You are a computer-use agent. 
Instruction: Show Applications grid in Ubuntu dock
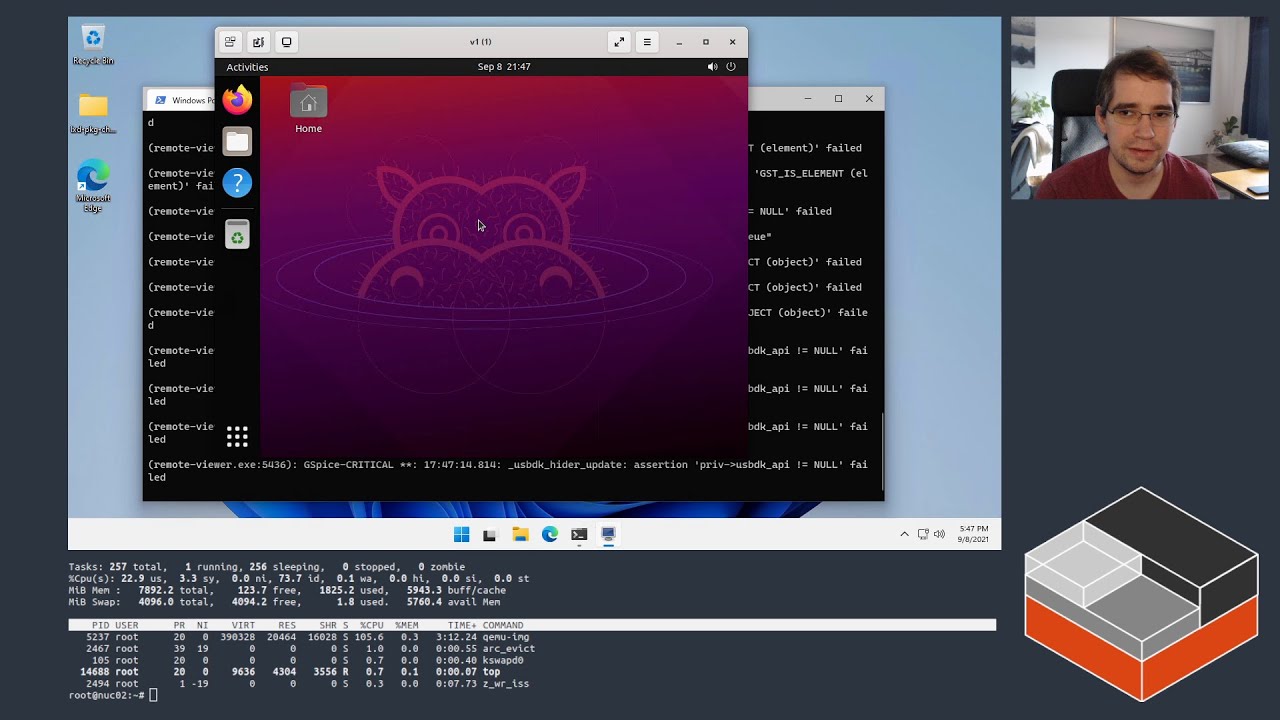(x=237, y=436)
